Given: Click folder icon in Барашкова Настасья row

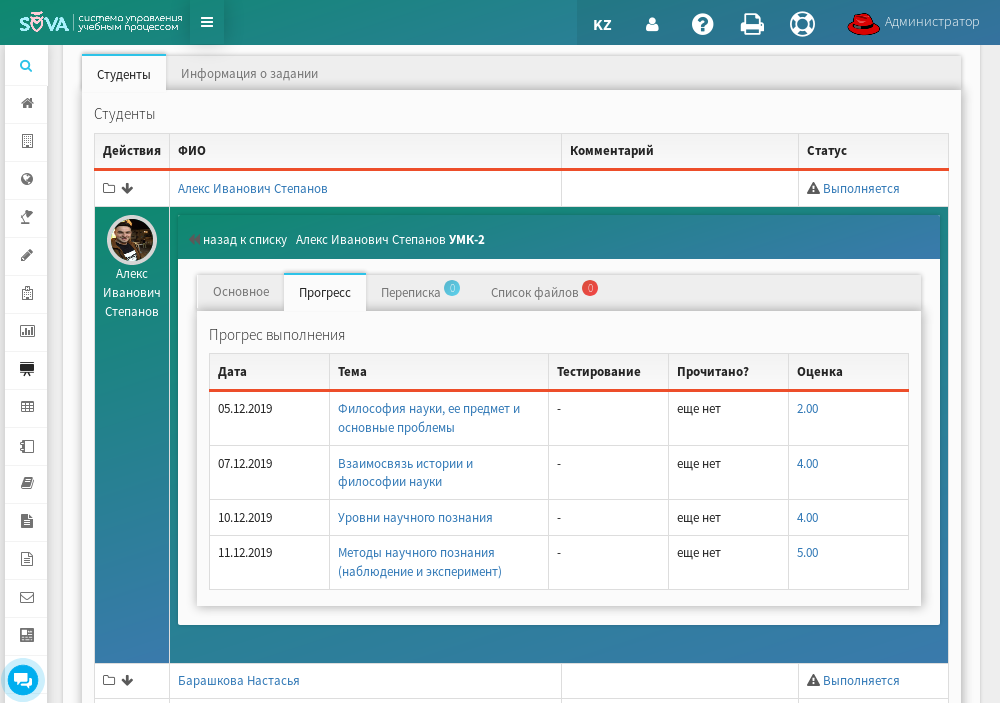Looking at the screenshot, I should [109, 680].
